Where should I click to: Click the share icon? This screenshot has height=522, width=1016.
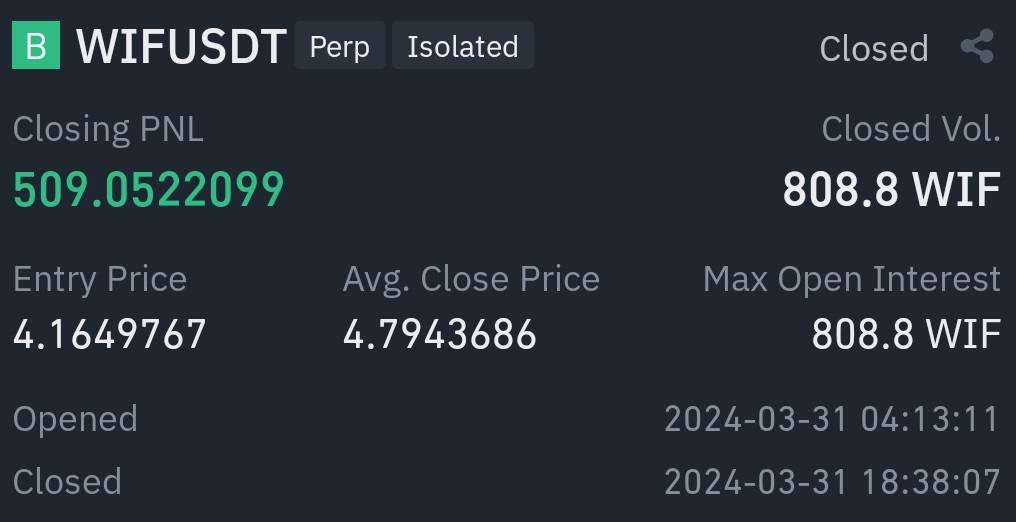click(977, 46)
